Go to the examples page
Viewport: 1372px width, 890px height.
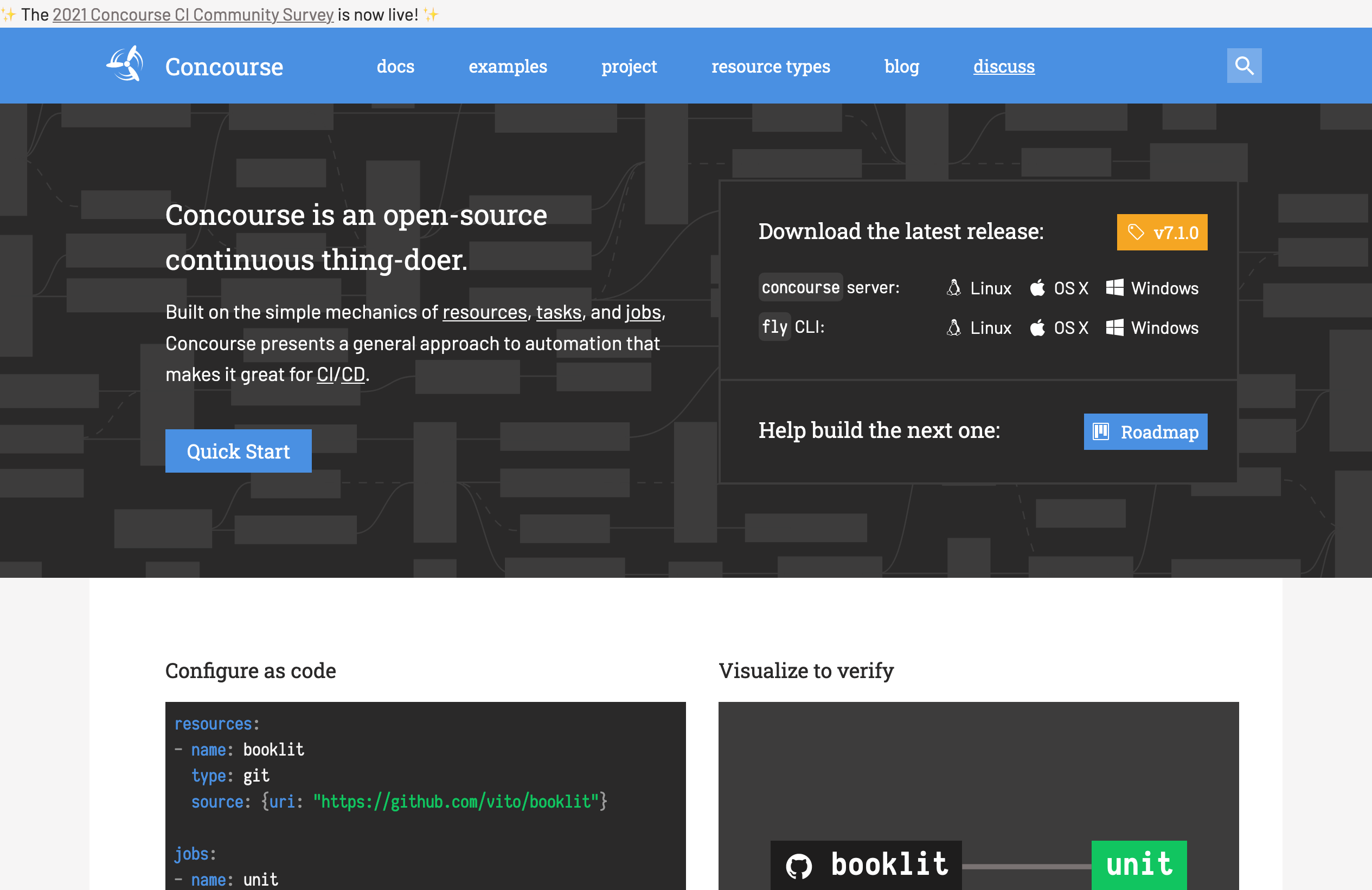coord(507,67)
